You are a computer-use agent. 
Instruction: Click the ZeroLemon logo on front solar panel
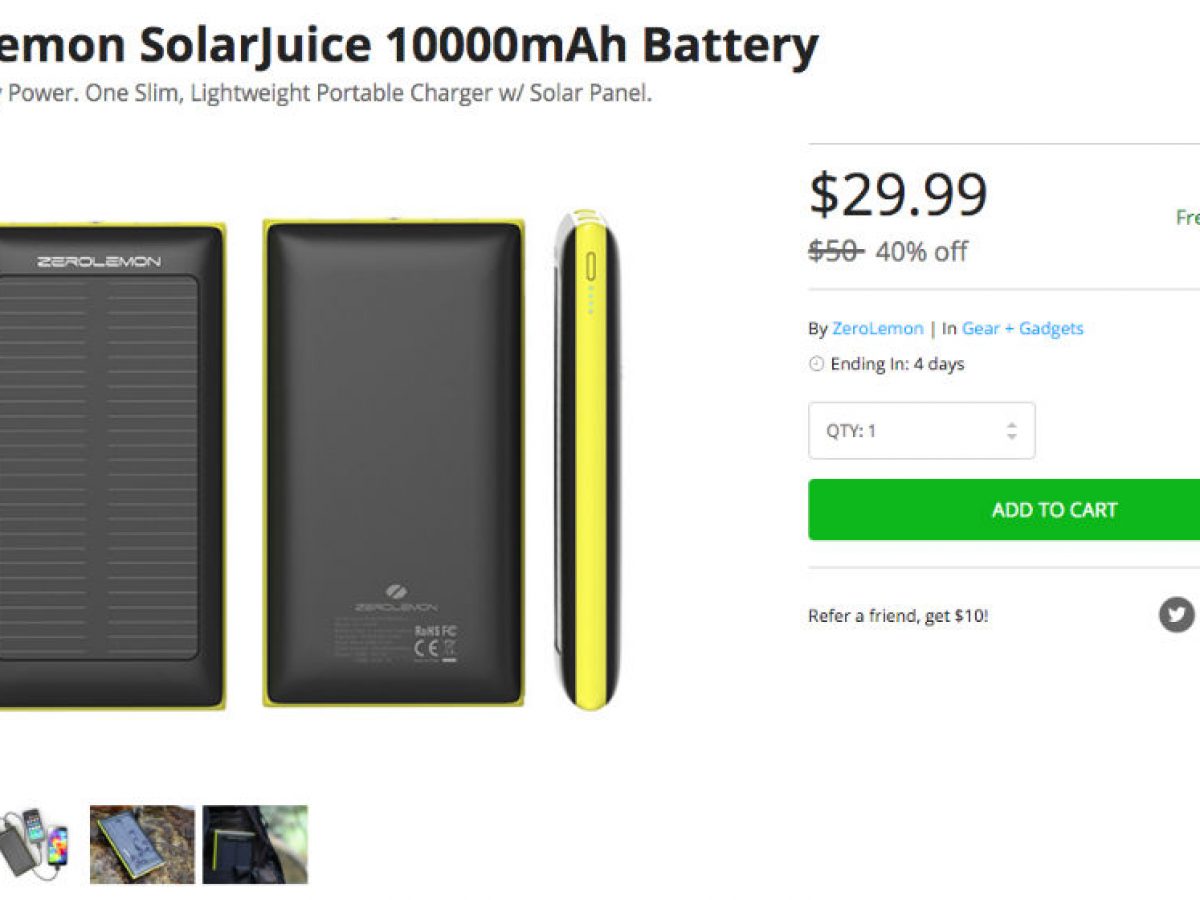(x=99, y=261)
